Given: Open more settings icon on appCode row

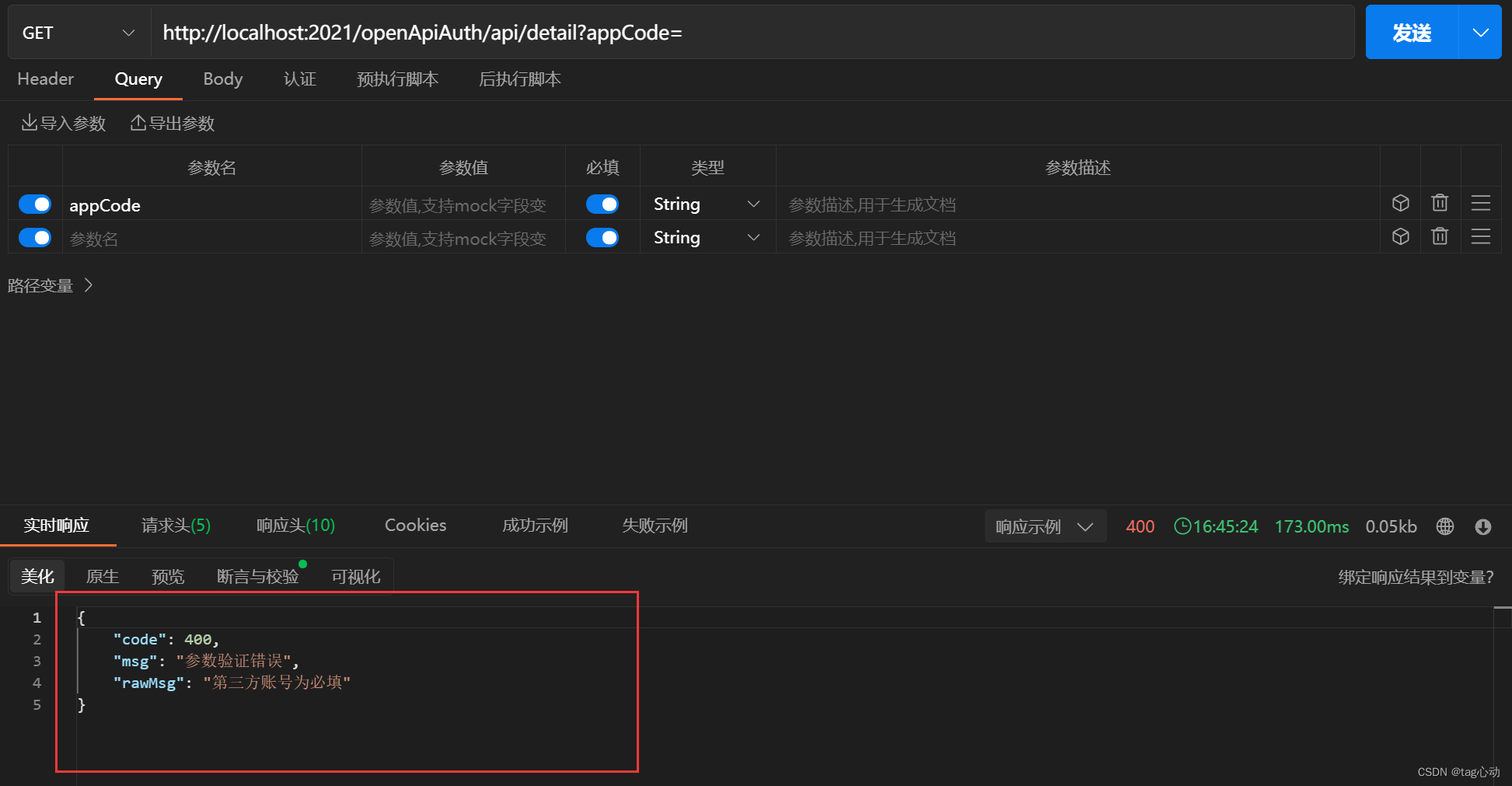Looking at the screenshot, I should pyautogui.click(x=1480, y=203).
